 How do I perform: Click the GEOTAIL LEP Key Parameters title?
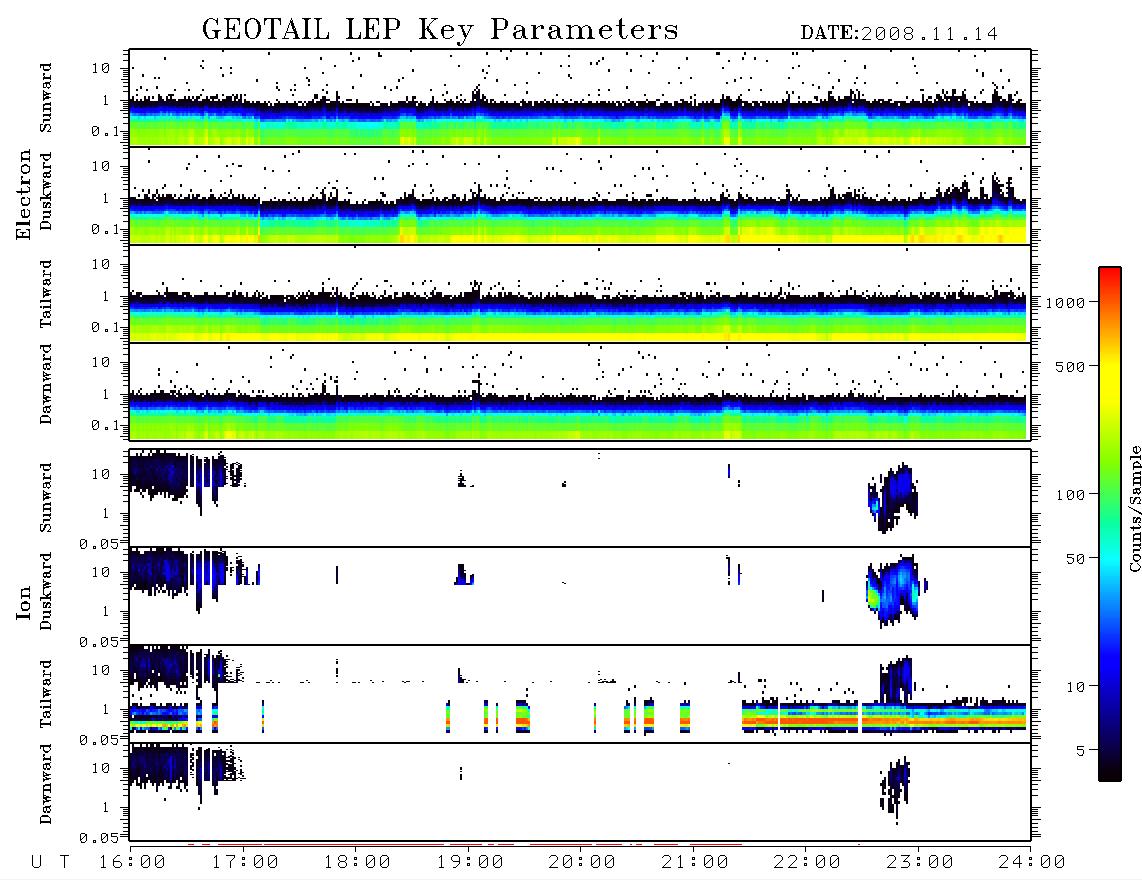pos(440,30)
